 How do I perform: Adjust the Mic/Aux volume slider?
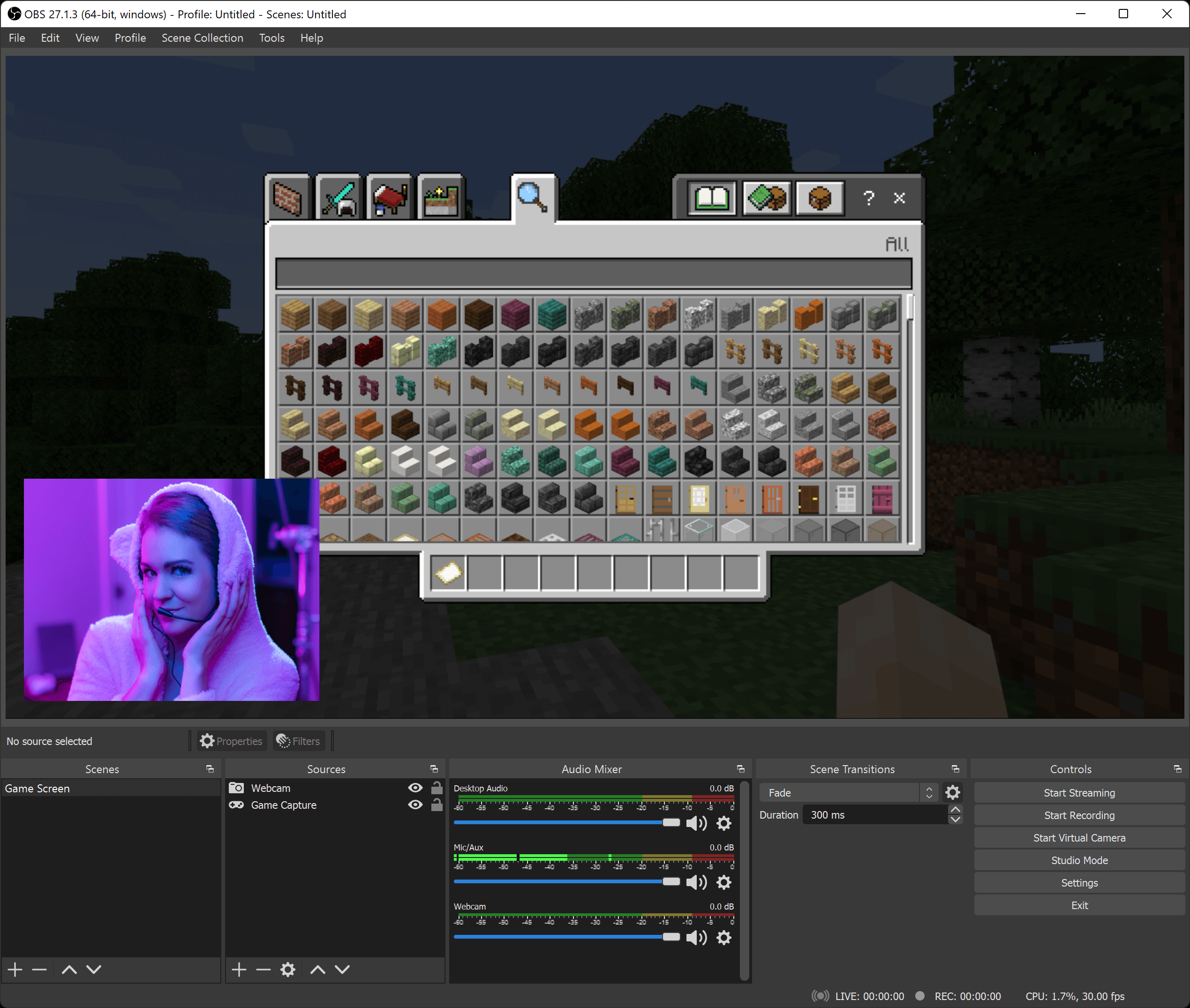click(x=670, y=882)
